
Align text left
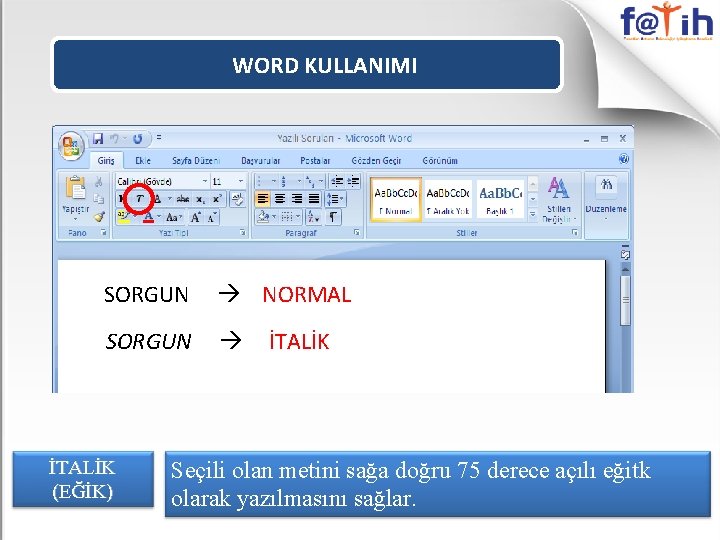point(263,199)
